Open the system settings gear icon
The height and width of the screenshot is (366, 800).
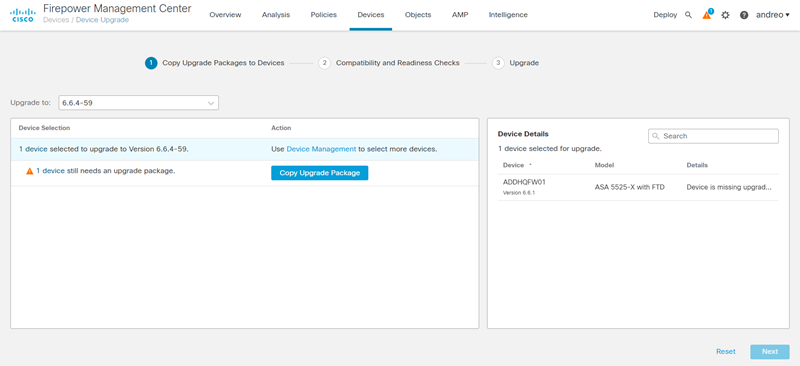pos(725,15)
